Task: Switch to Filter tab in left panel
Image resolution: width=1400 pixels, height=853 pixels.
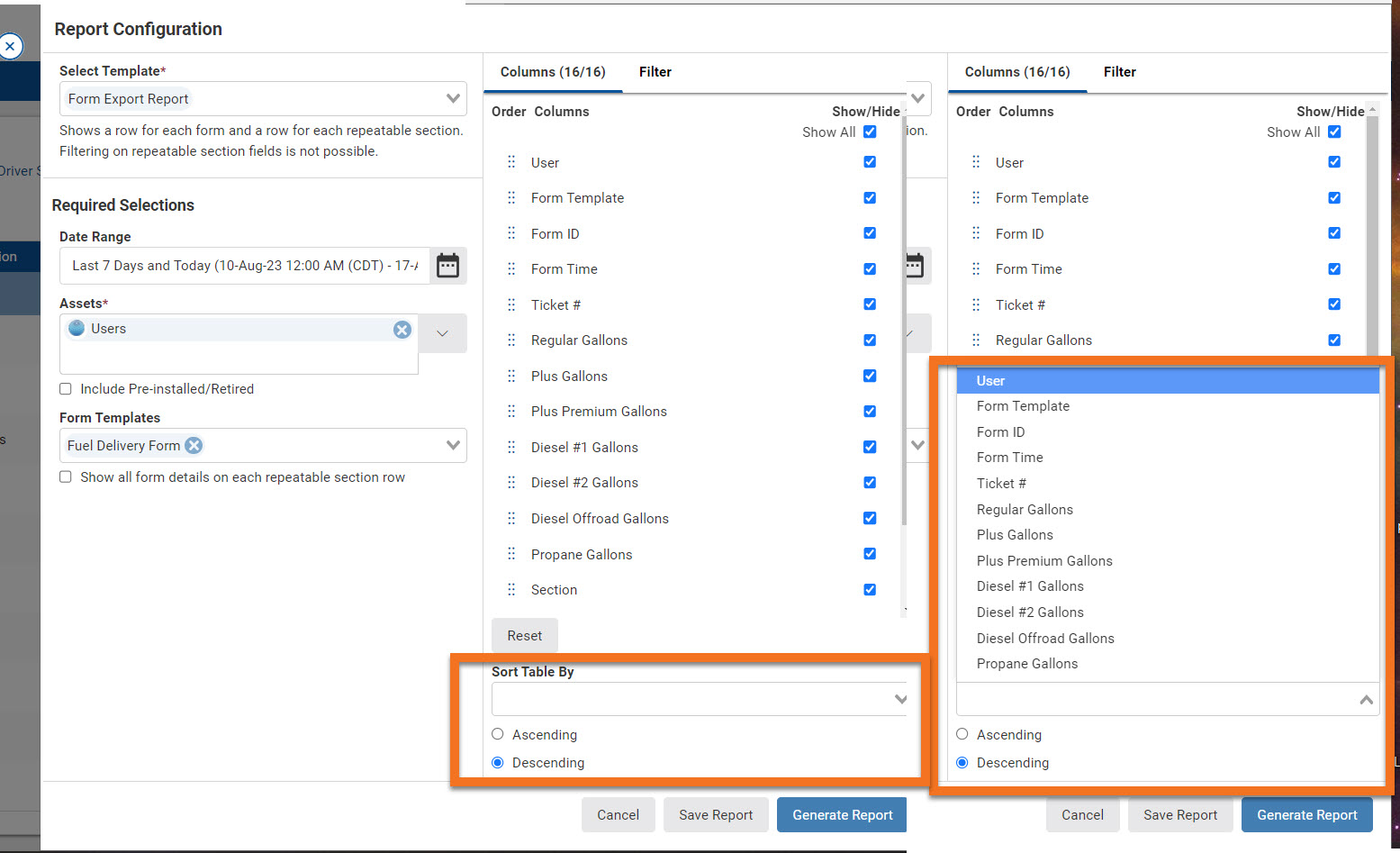Action: tap(655, 72)
